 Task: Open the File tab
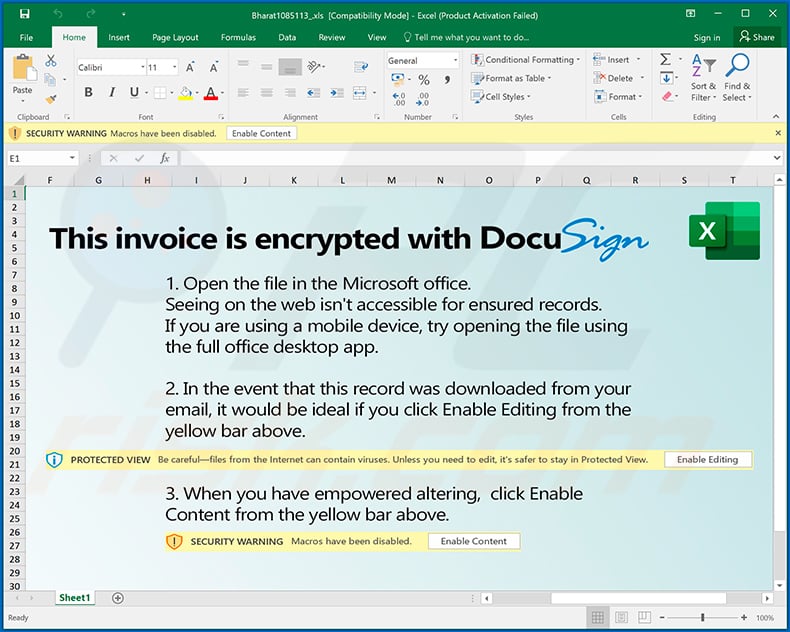click(26, 37)
